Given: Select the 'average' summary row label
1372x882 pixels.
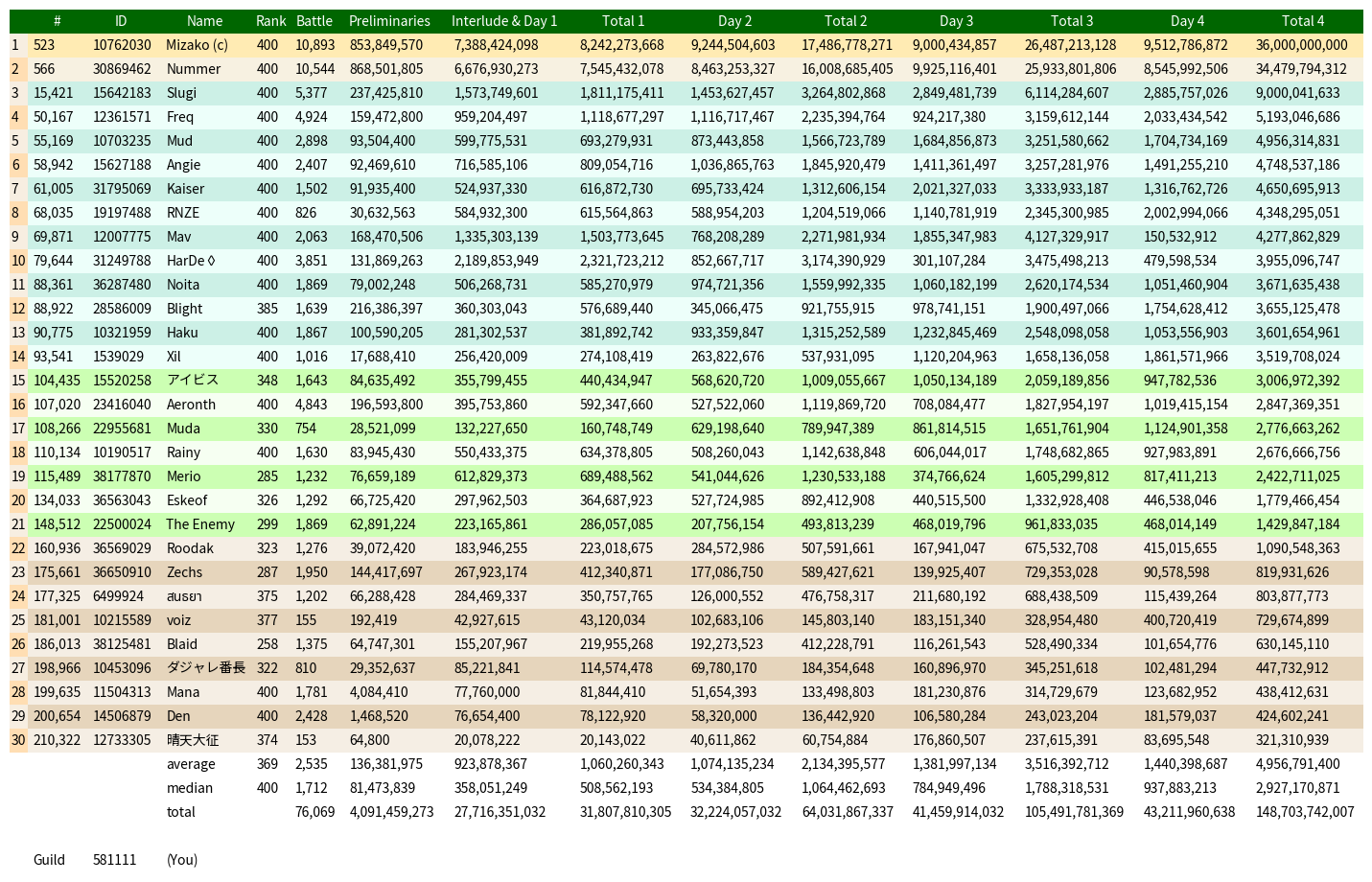Looking at the screenshot, I should pyautogui.click(x=191, y=764).
